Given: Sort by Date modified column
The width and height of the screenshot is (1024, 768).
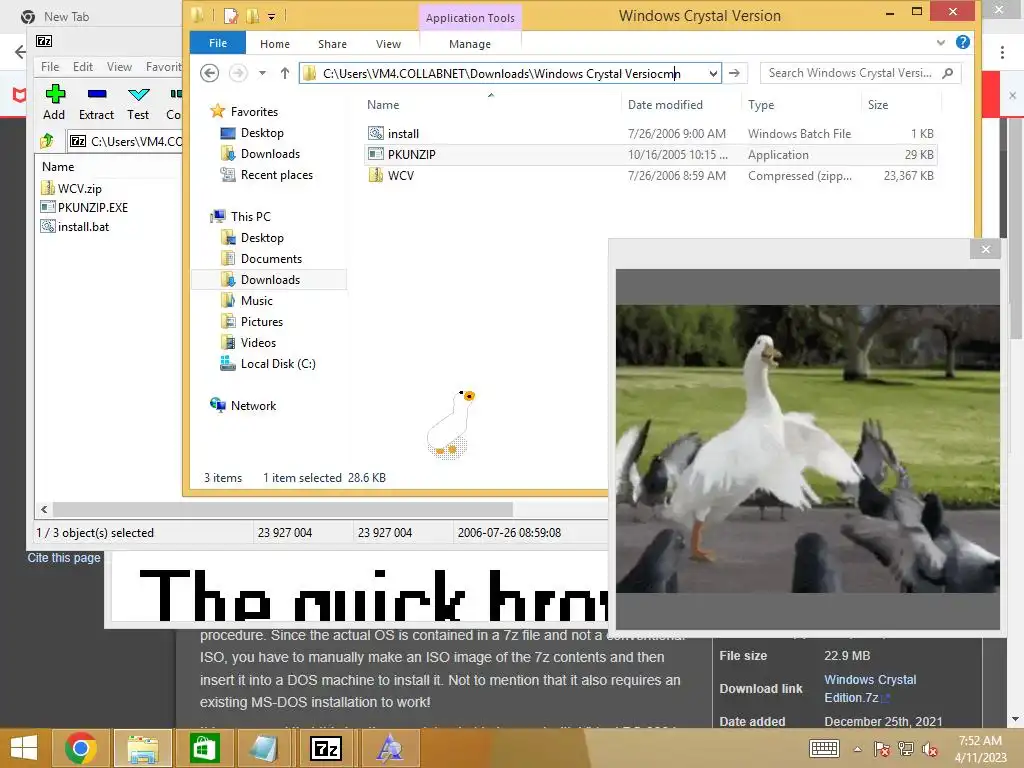Looking at the screenshot, I should coord(665,104).
